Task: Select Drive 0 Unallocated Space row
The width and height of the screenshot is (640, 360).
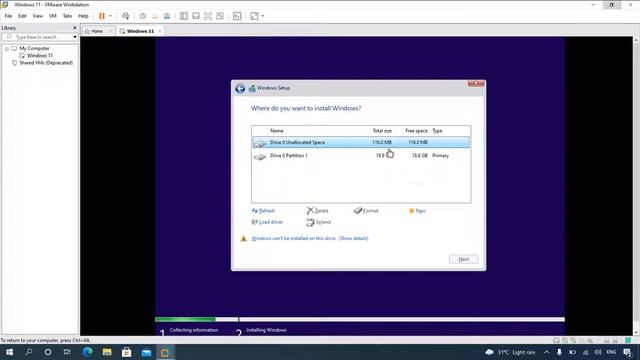Action: pos(361,142)
